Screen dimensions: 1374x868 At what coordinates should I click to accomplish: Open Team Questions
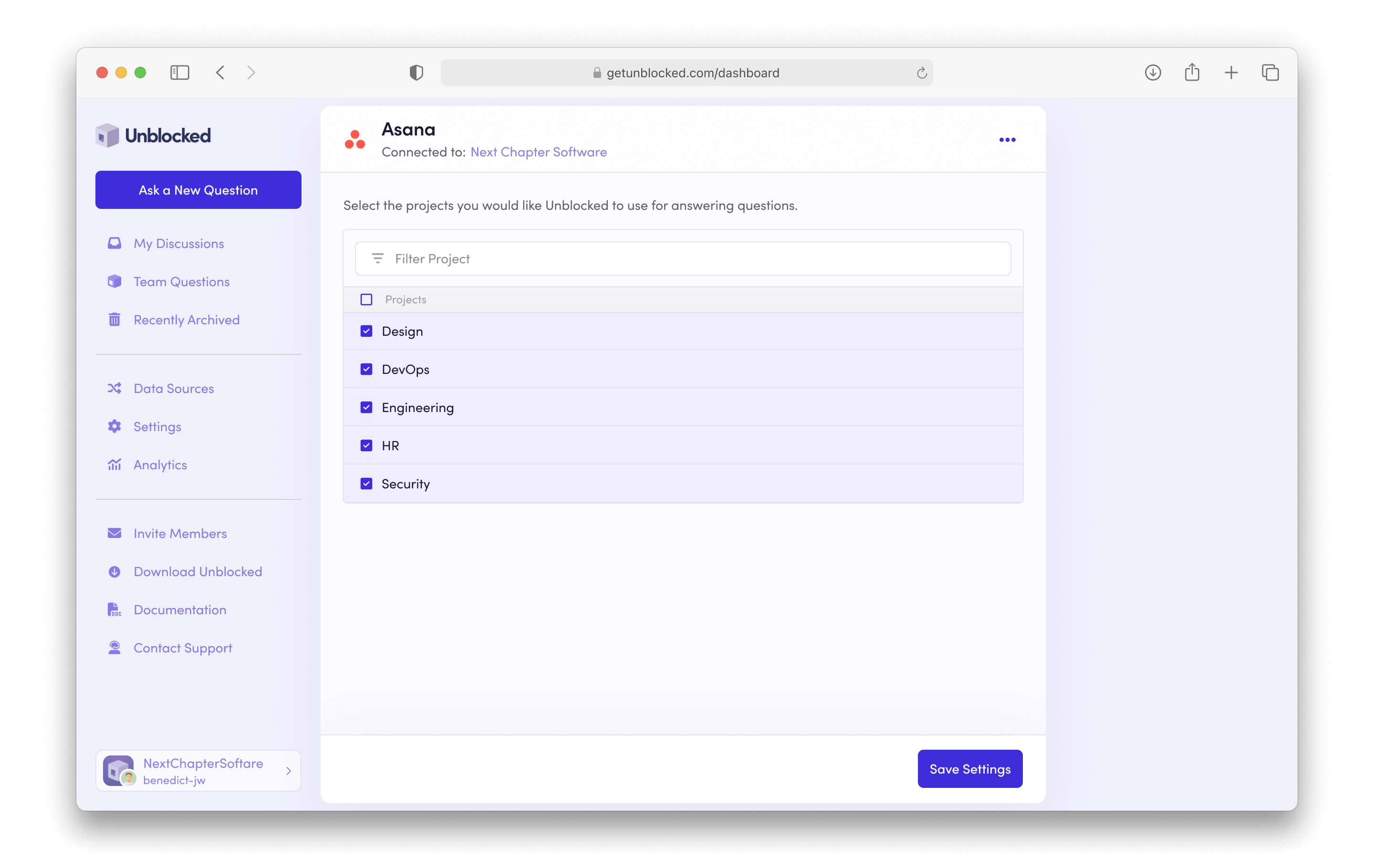point(181,282)
